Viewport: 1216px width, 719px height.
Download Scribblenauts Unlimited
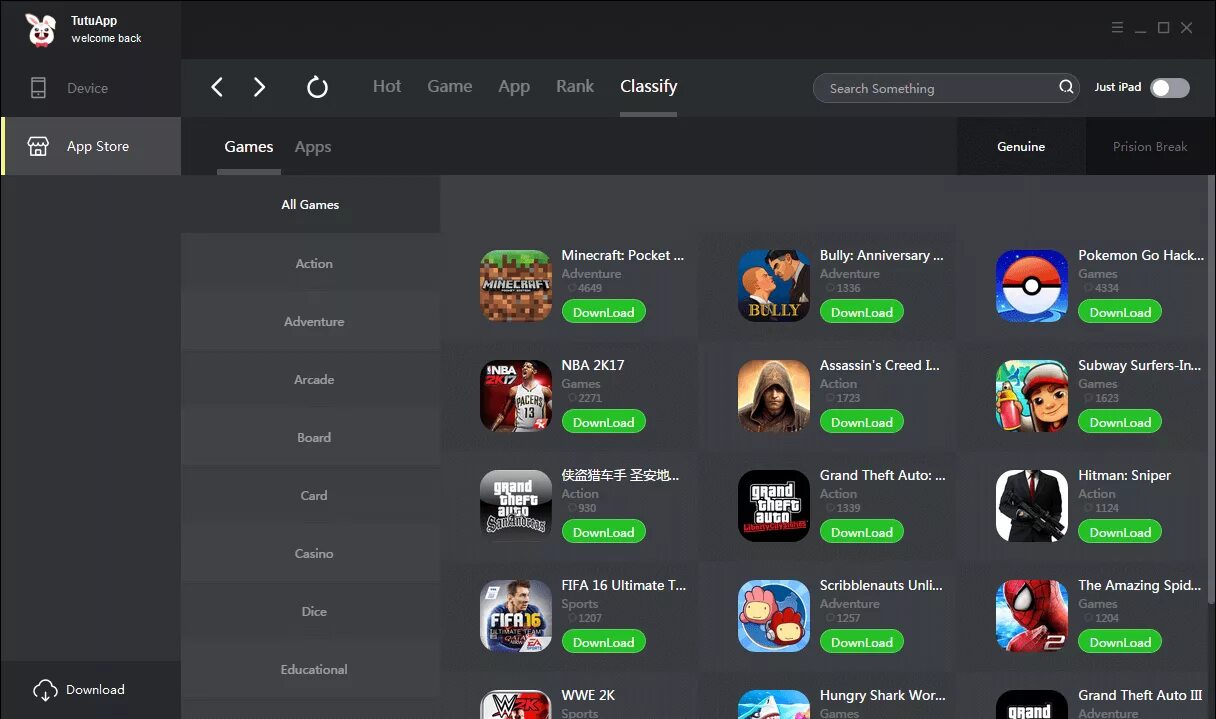pyautogui.click(x=862, y=642)
